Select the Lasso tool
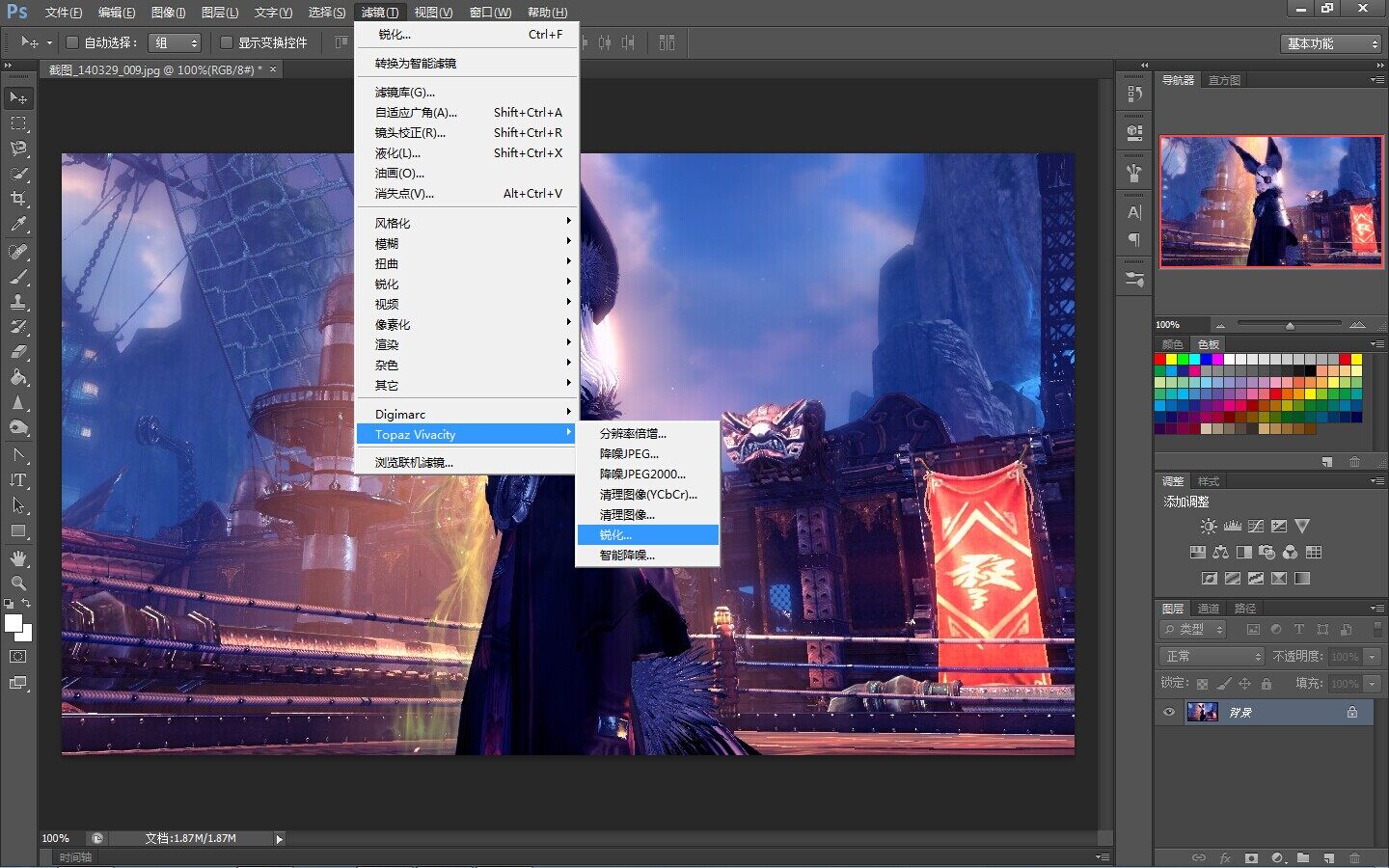This screenshot has height=868, width=1389. coord(18,149)
